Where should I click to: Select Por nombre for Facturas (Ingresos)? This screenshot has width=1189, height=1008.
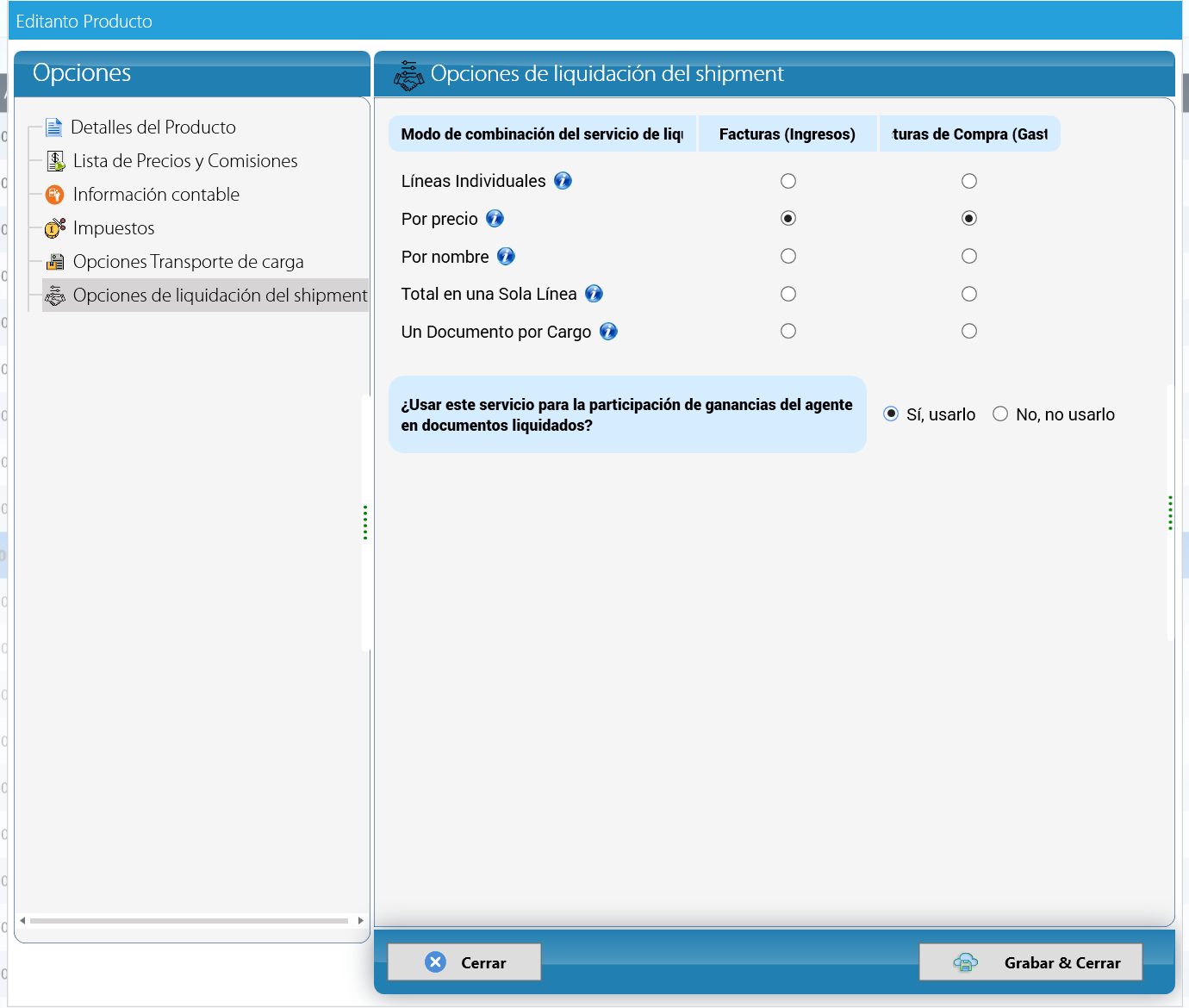point(788,256)
